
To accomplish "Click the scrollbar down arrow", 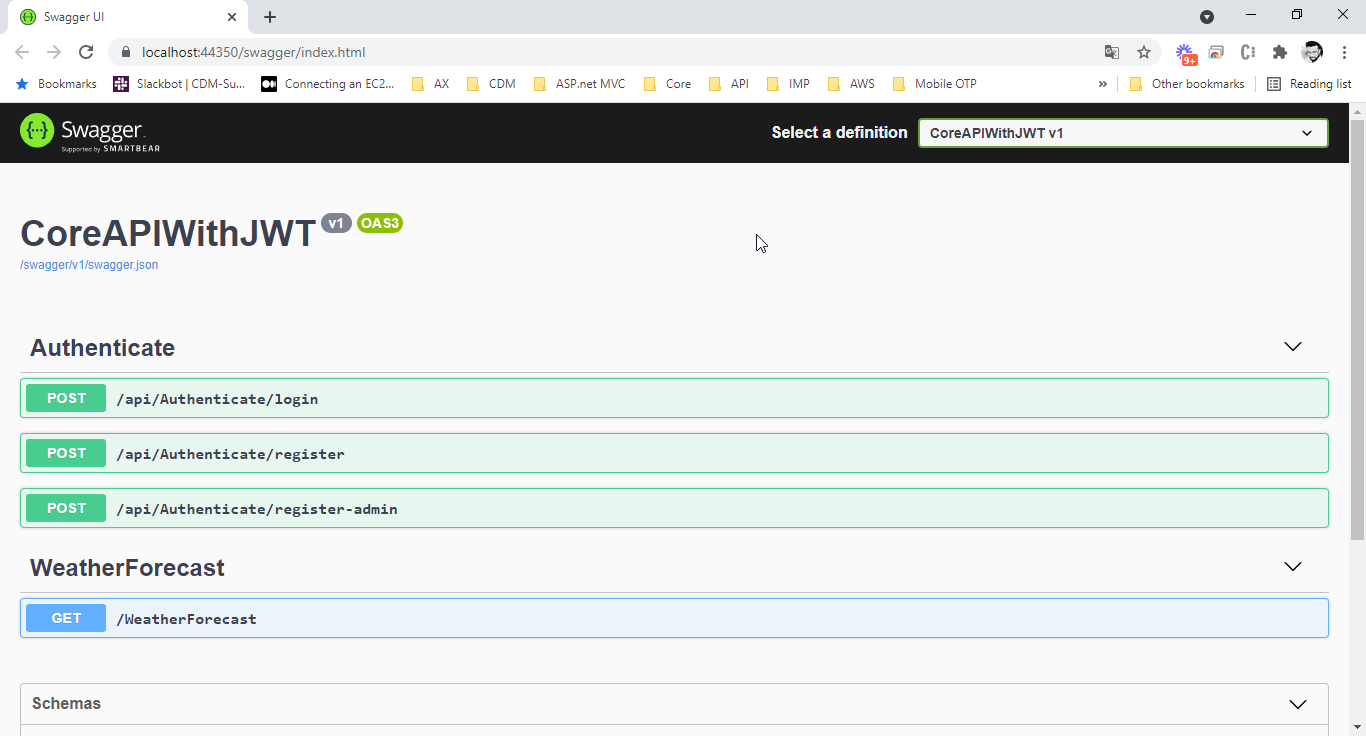I will [1357, 726].
